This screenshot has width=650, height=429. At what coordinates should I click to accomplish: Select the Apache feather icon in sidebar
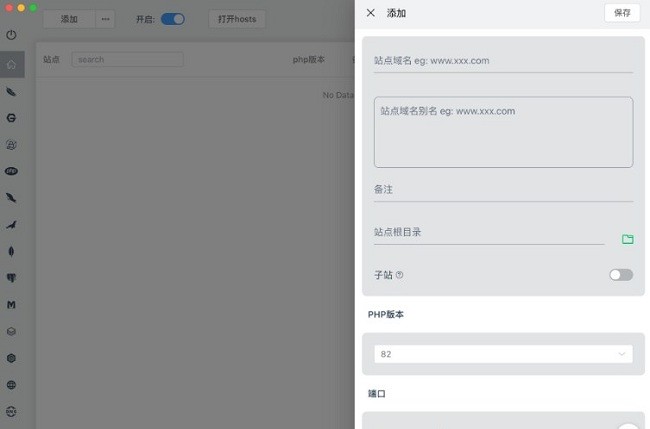coord(11,92)
